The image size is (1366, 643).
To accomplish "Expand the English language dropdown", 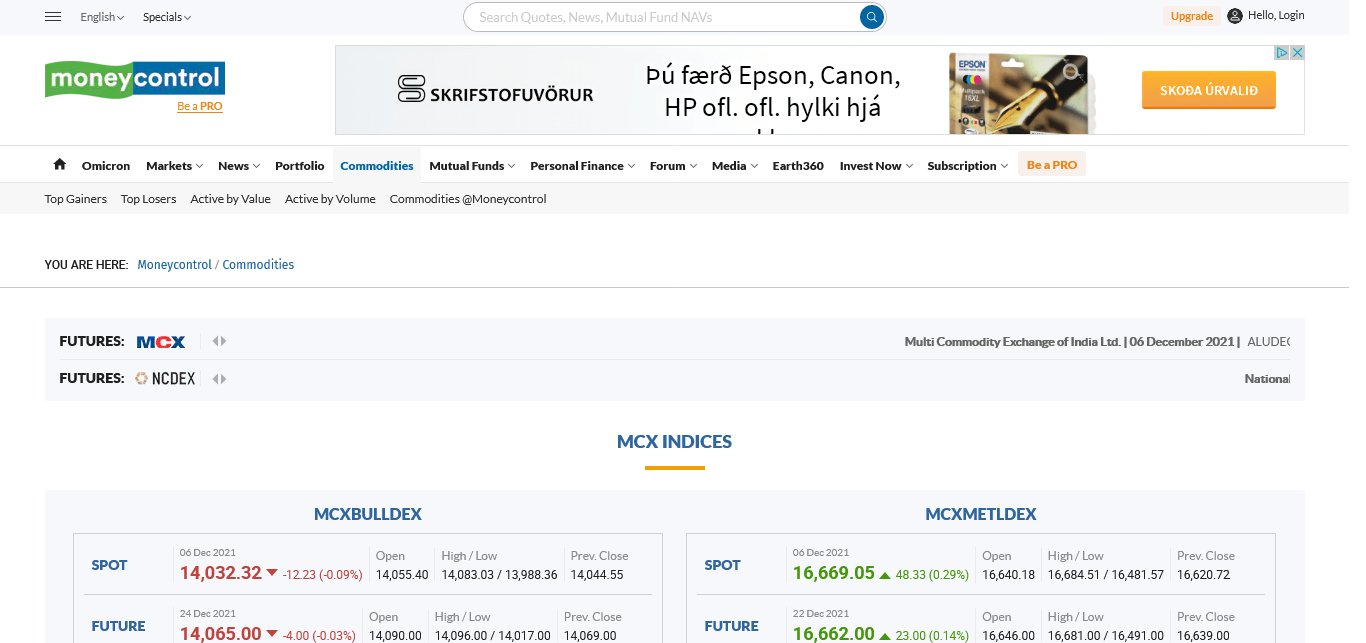I will pyautogui.click(x=102, y=17).
